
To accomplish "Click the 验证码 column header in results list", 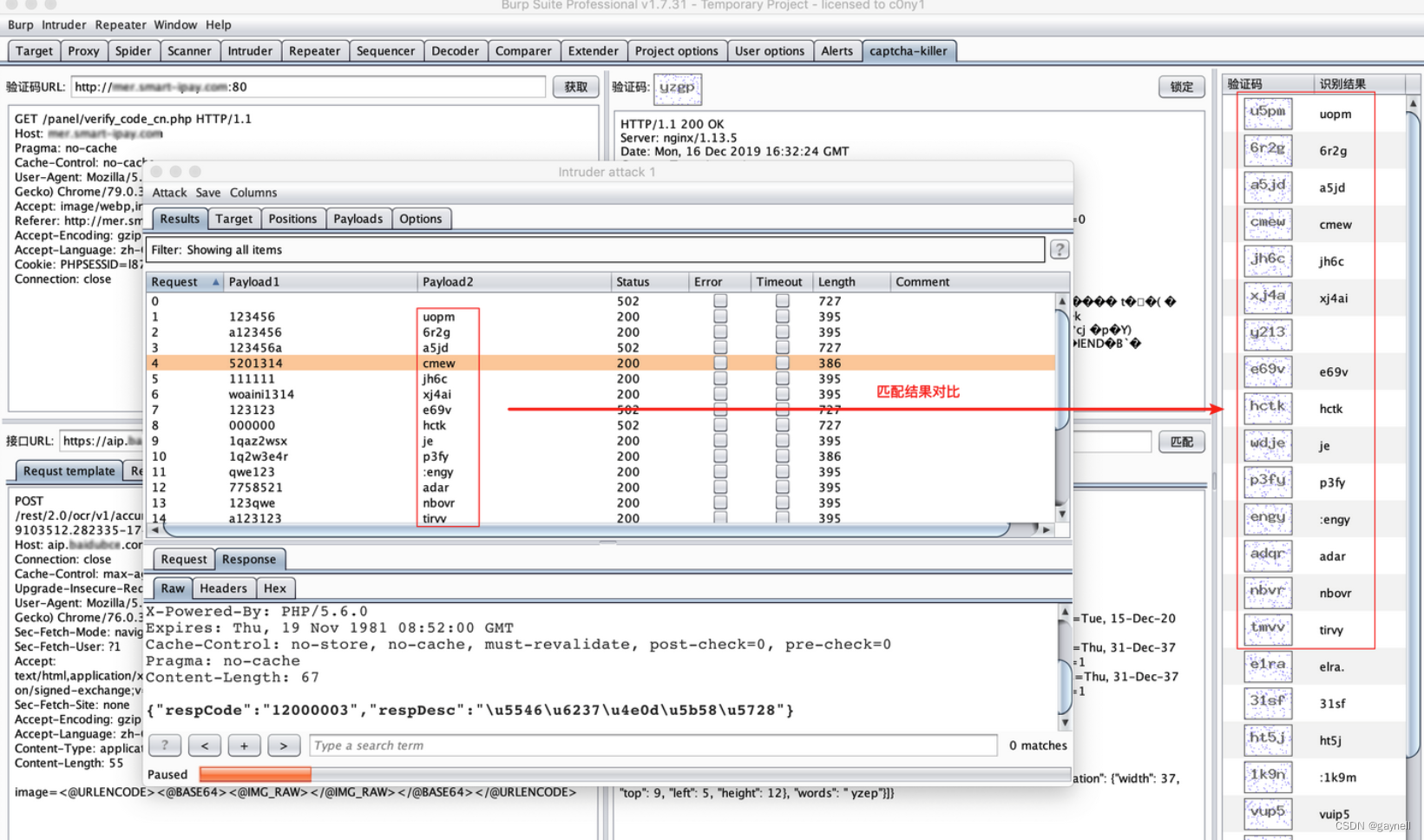I will pyautogui.click(x=1268, y=84).
